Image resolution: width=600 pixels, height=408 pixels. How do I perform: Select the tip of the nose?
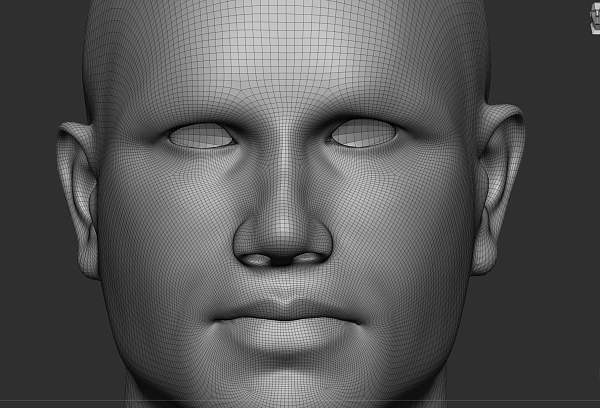[283, 236]
